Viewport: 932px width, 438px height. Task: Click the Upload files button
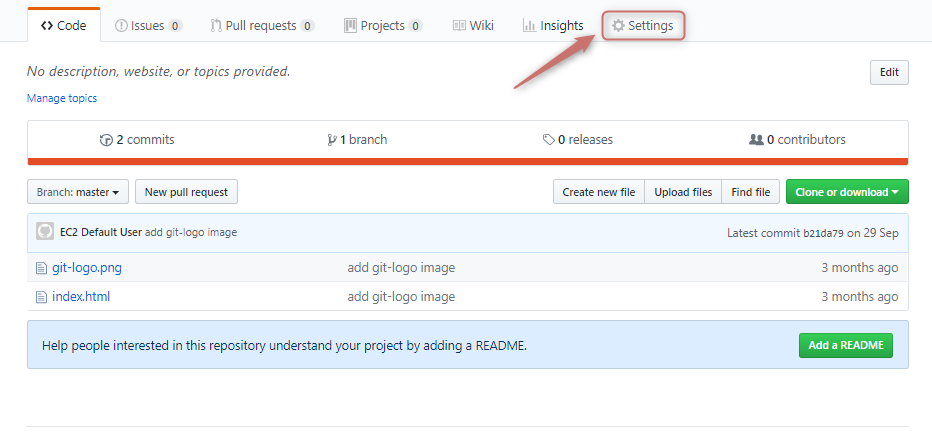[x=683, y=192]
